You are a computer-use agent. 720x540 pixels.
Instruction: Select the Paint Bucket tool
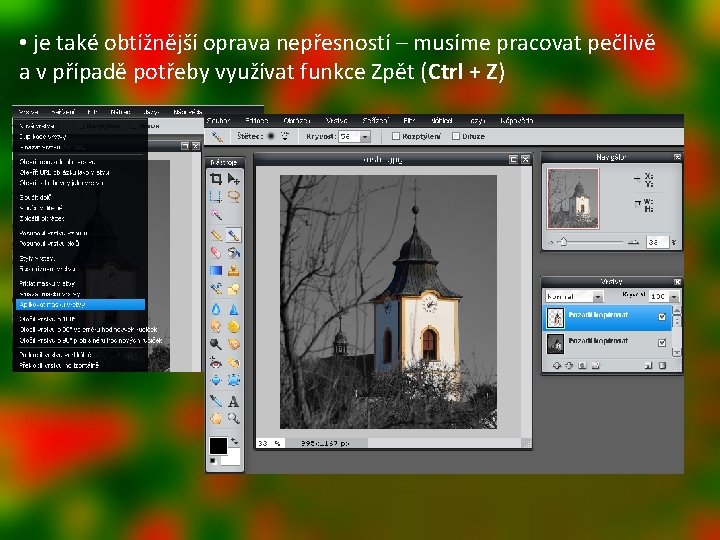(234, 253)
